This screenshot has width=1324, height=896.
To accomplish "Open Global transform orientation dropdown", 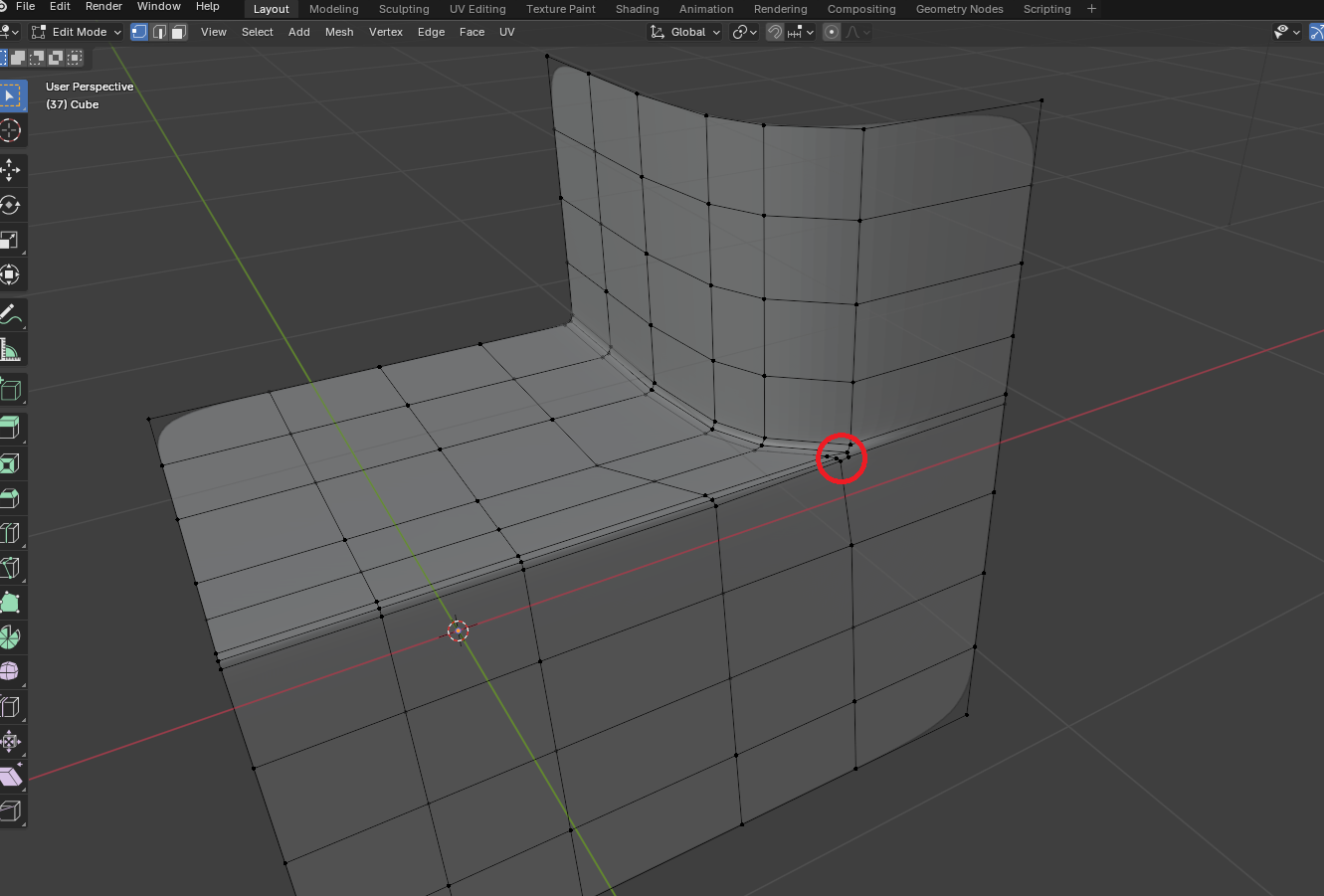I will (684, 32).
